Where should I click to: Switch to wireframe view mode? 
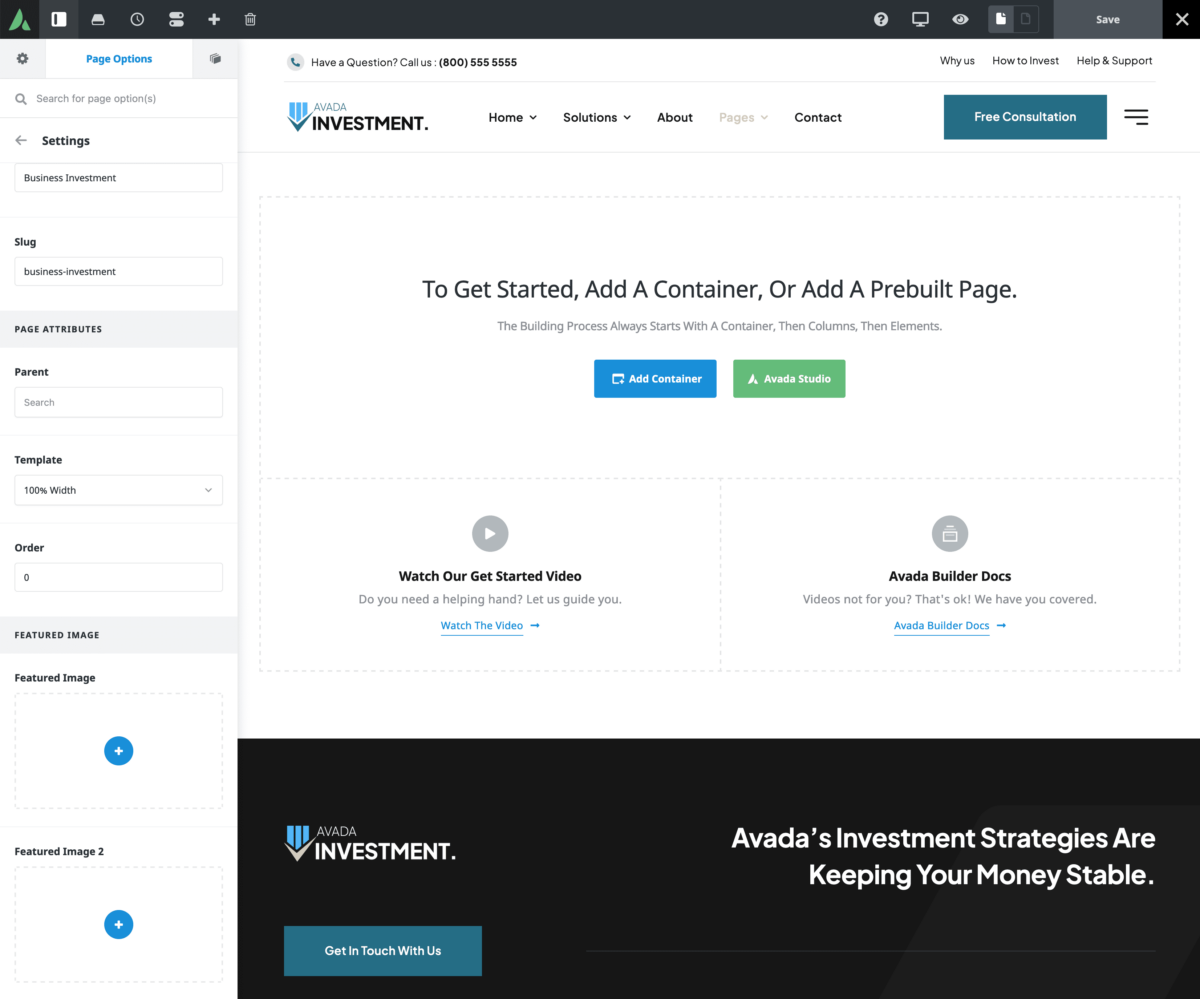click(x=1026, y=19)
